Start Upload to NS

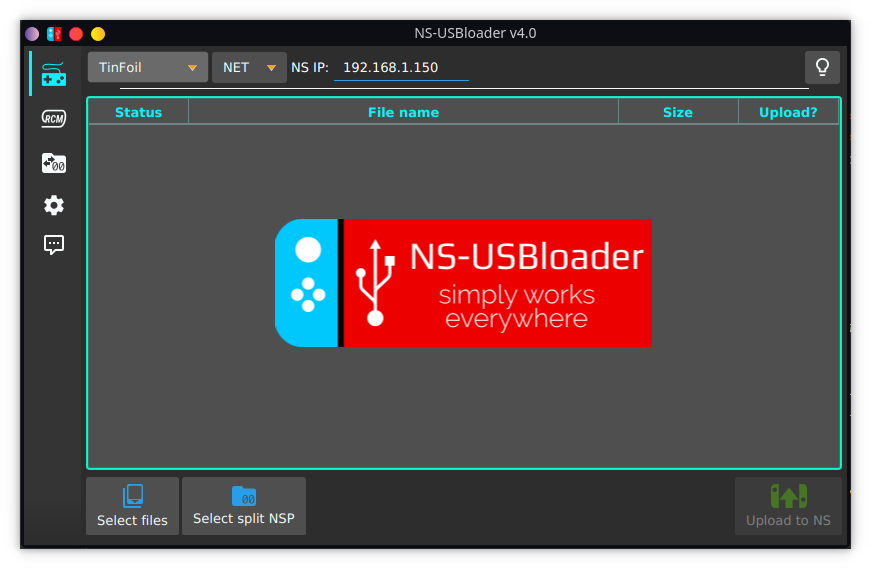point(788,506)
